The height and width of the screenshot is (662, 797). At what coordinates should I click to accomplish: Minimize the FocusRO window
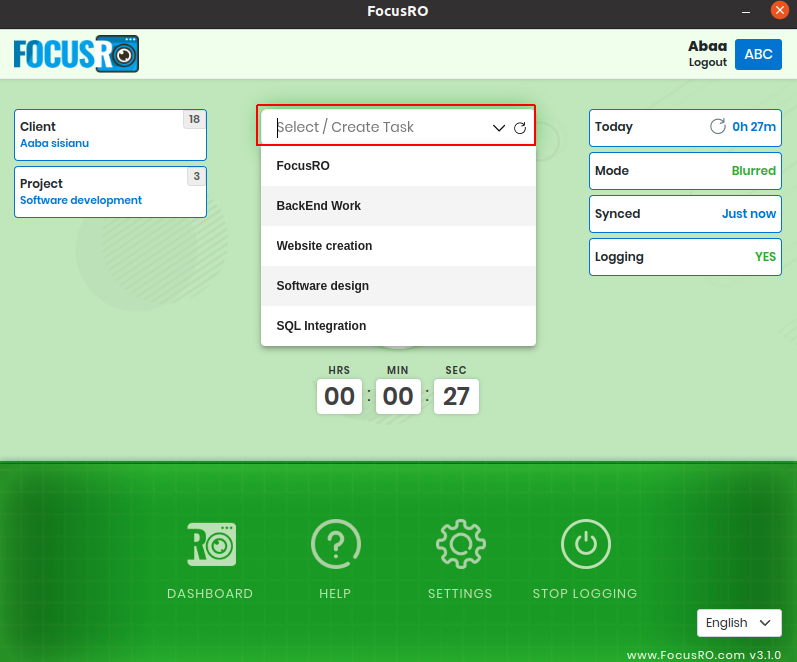746,11
